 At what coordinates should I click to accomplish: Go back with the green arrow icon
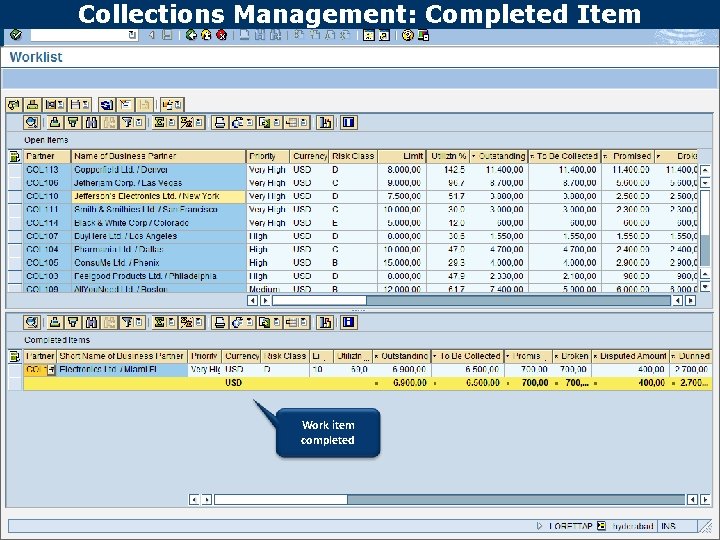pos(191,35)
